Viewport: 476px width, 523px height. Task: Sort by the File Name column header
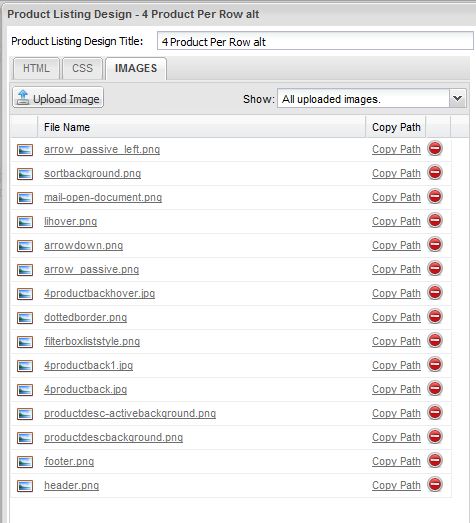coord(201,127)
